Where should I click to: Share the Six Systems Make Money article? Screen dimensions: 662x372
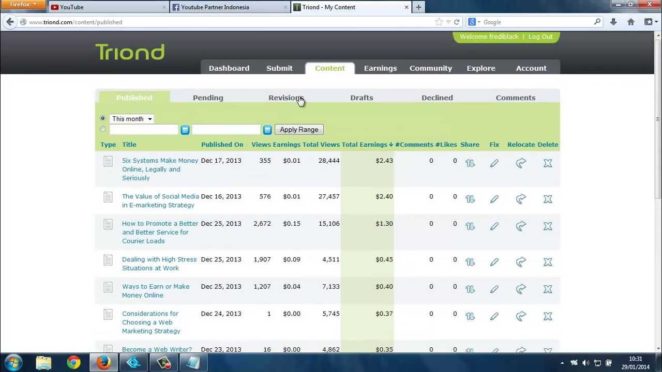click(470, 163)
